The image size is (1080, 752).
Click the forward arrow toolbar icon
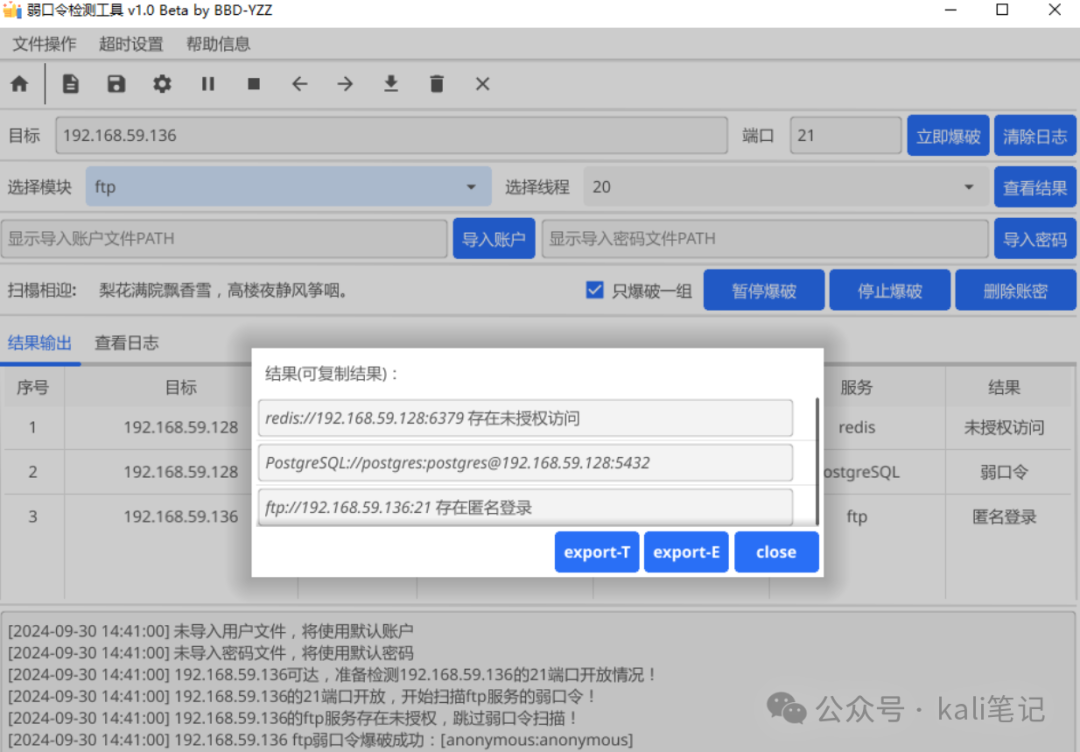tap(344, 84)
